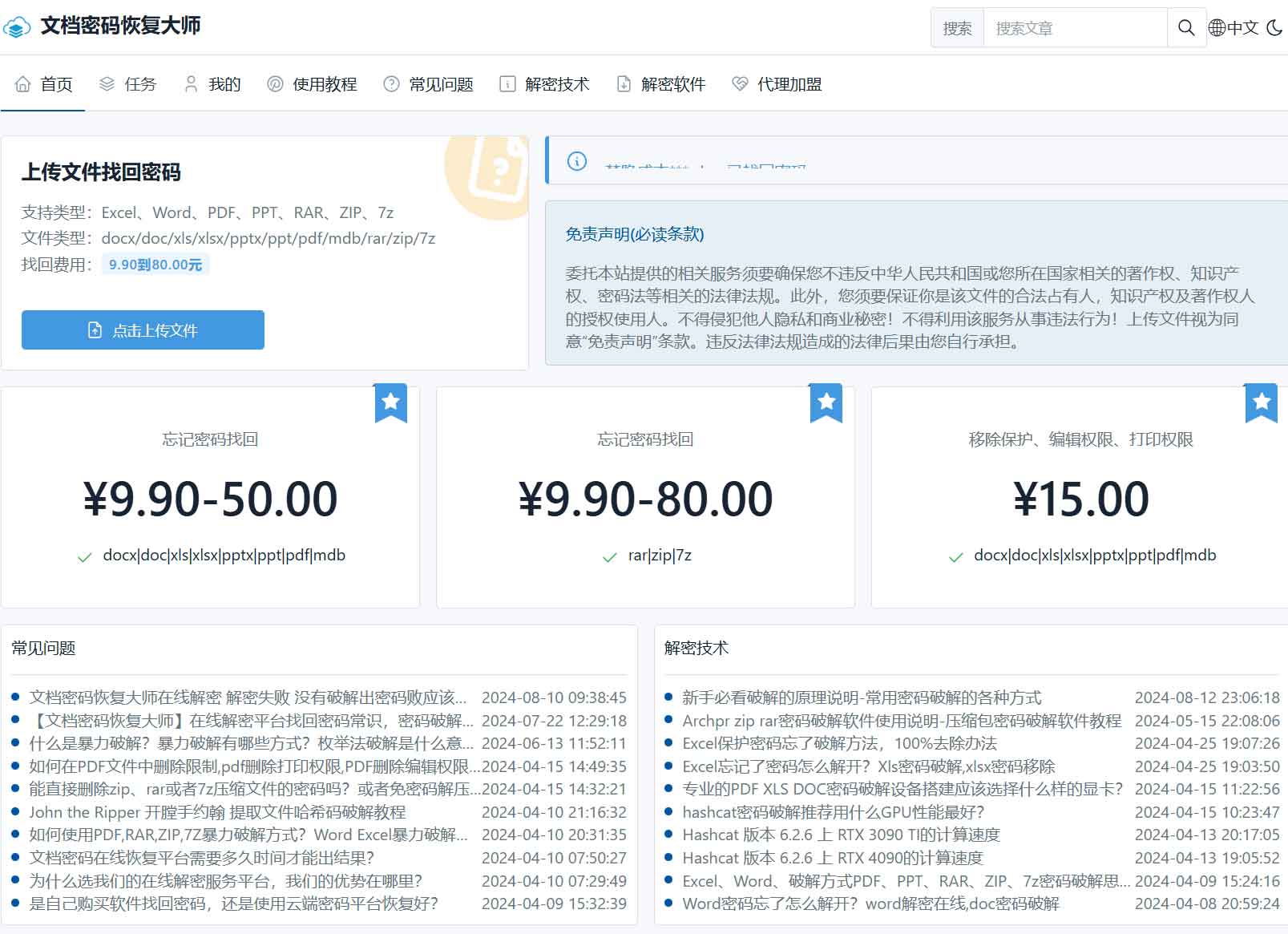Image resolution: width=1288 pixels, height=934 pixels.
Task: Click the info icon in notice bar
Action: (x=577, y=161)
